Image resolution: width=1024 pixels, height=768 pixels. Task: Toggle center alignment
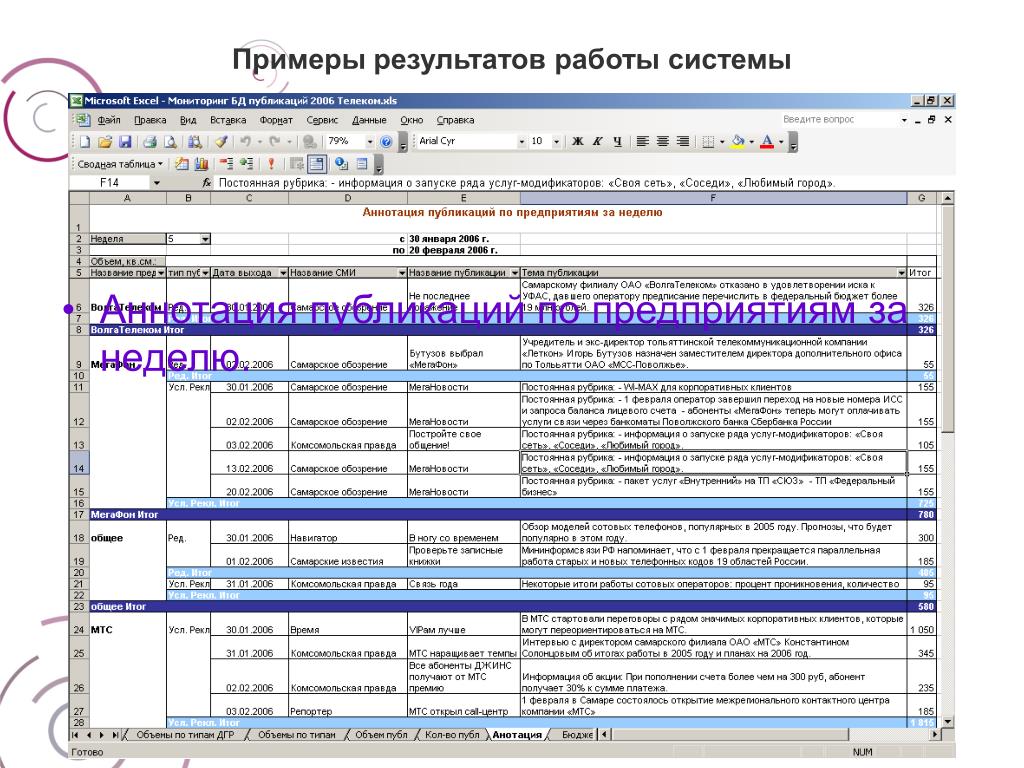tap(663, 141)
